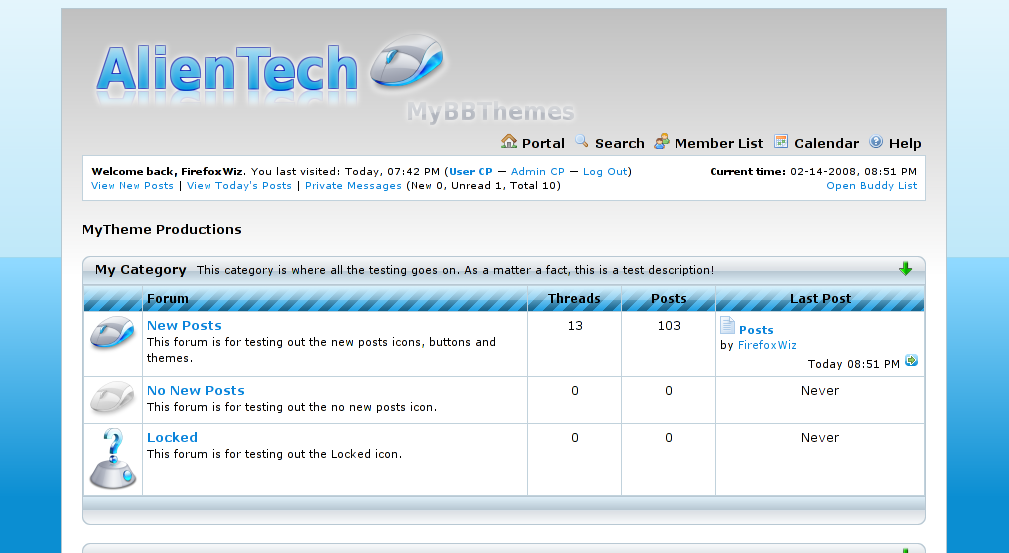Click the Log Out link
Screen dimensions: 1009x553
pos(605,172)
